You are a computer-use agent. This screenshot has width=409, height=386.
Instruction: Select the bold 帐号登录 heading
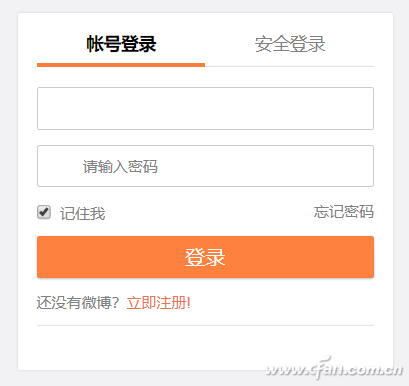point(121,44)
